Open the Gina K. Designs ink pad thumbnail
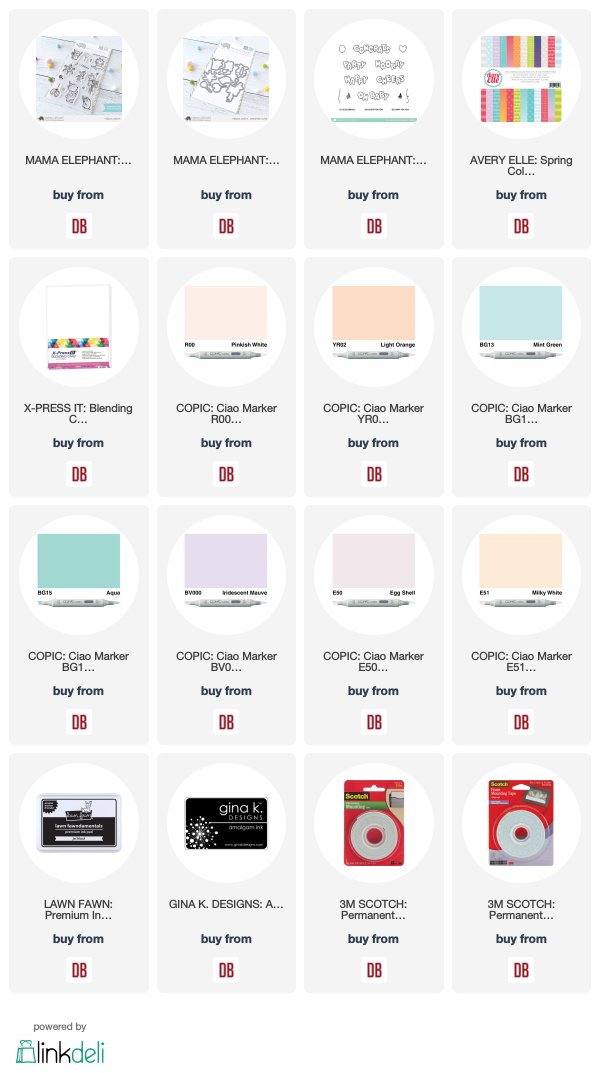Viewport: 600px width, 1073px height. [x=226, y=823]
